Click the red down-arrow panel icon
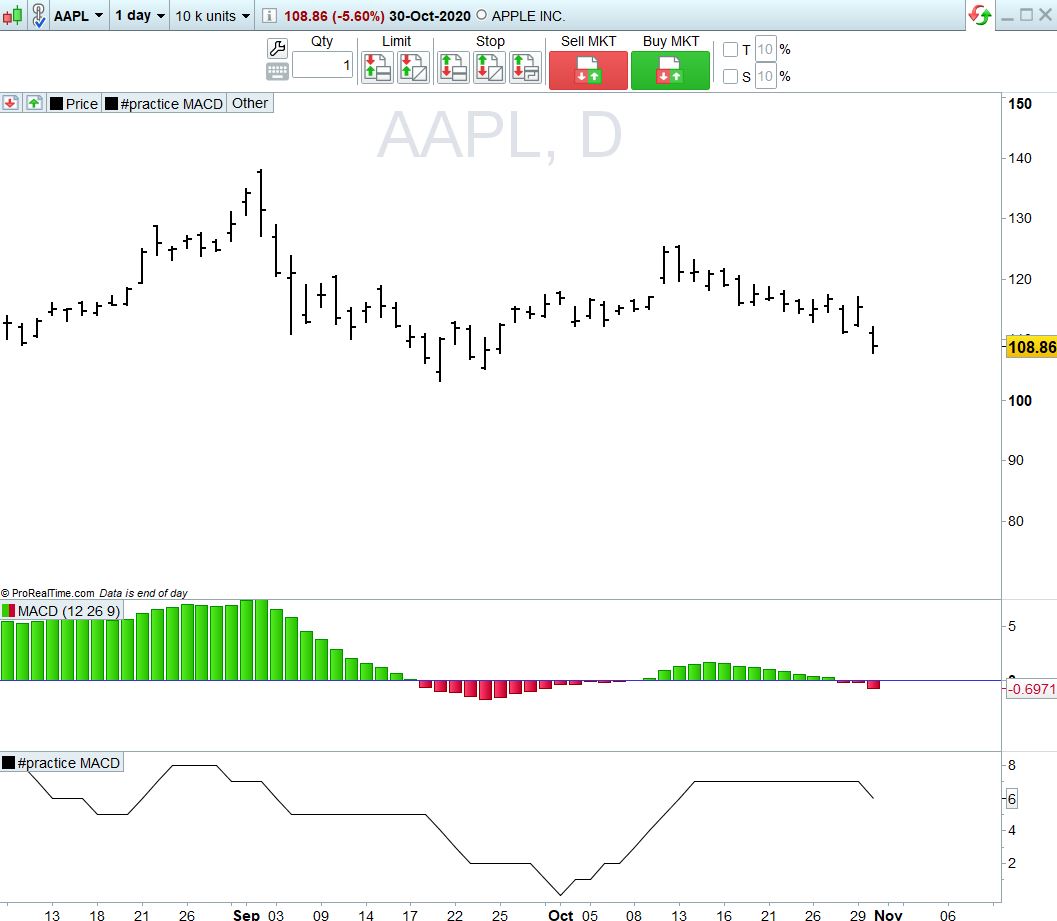 (10, 103)
